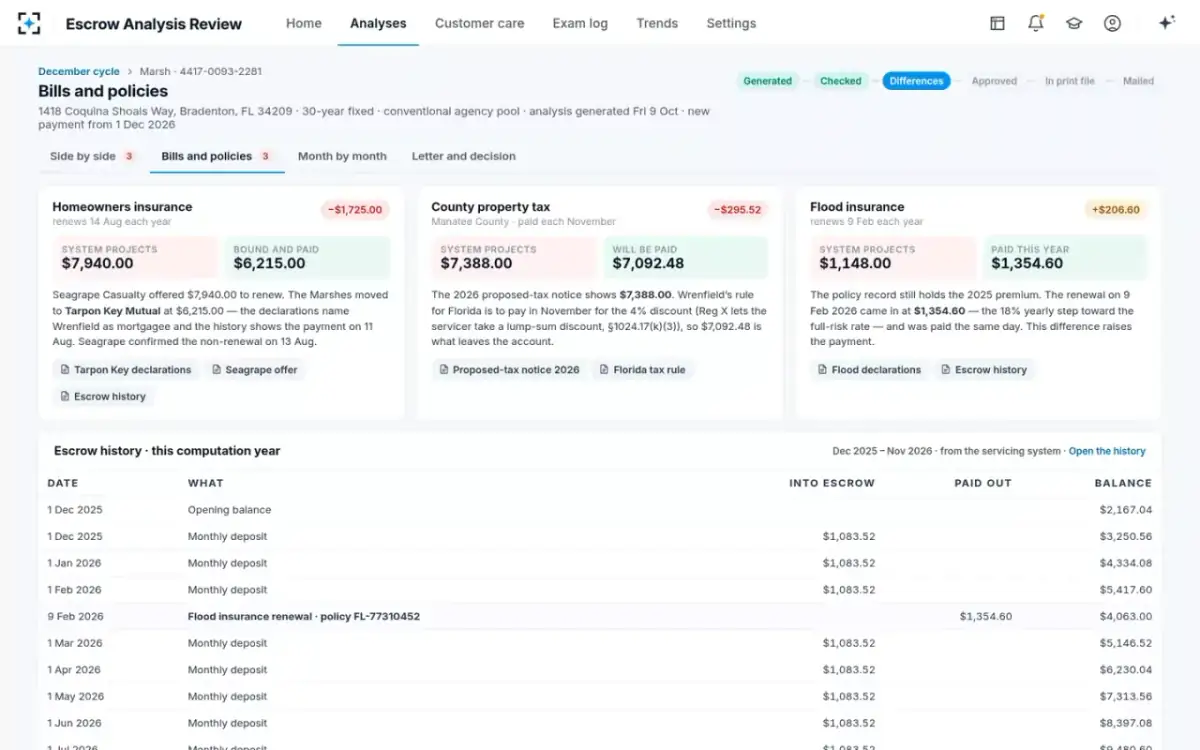
Task: Switch to the Side by side tab
Action: pyautogui.click(x=93, y=156)
